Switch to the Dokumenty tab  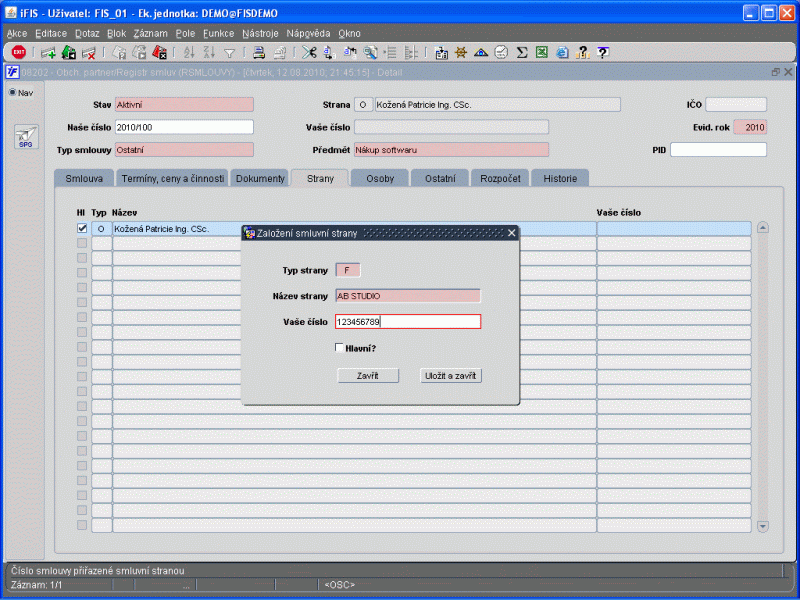click(259, 178)
